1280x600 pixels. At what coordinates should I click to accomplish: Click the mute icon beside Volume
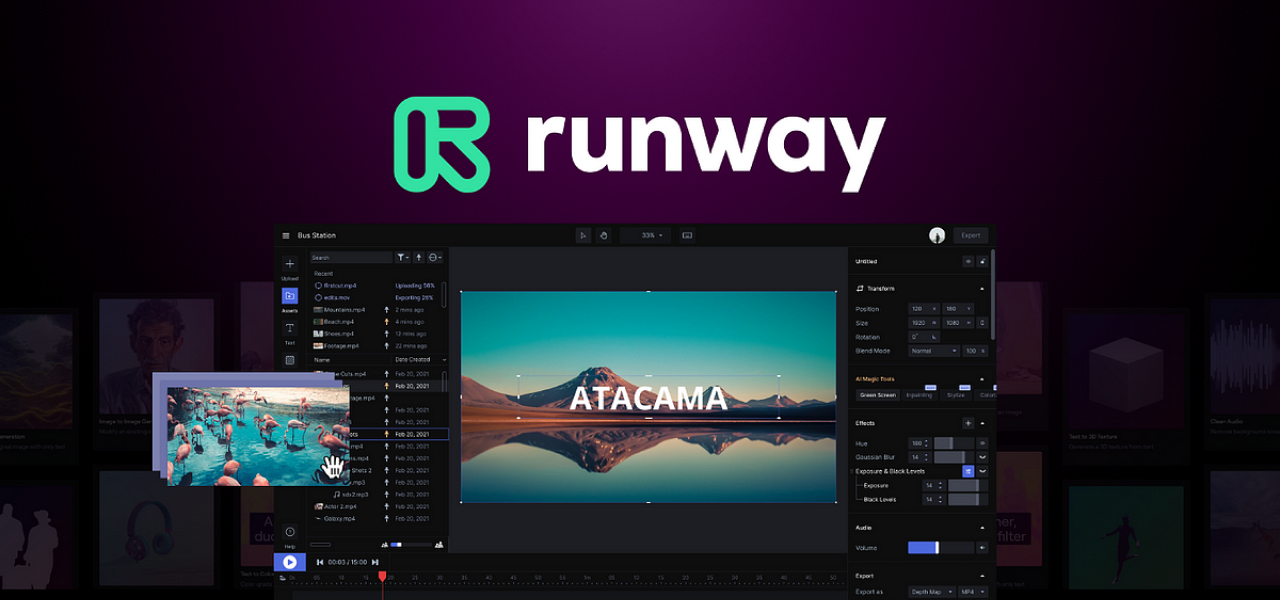982,548
